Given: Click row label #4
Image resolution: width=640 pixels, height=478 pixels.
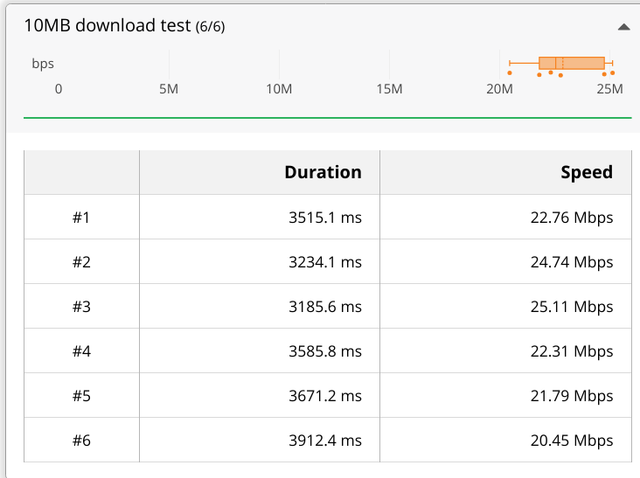Looking at the screenshot, I should point(81,351).
